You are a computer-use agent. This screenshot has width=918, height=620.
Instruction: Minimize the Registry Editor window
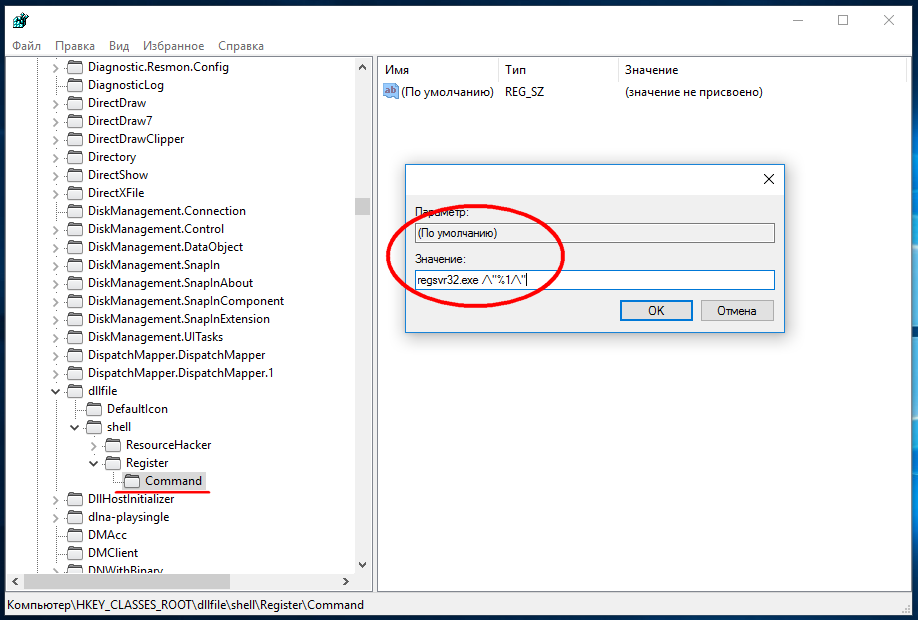(797, 20)
